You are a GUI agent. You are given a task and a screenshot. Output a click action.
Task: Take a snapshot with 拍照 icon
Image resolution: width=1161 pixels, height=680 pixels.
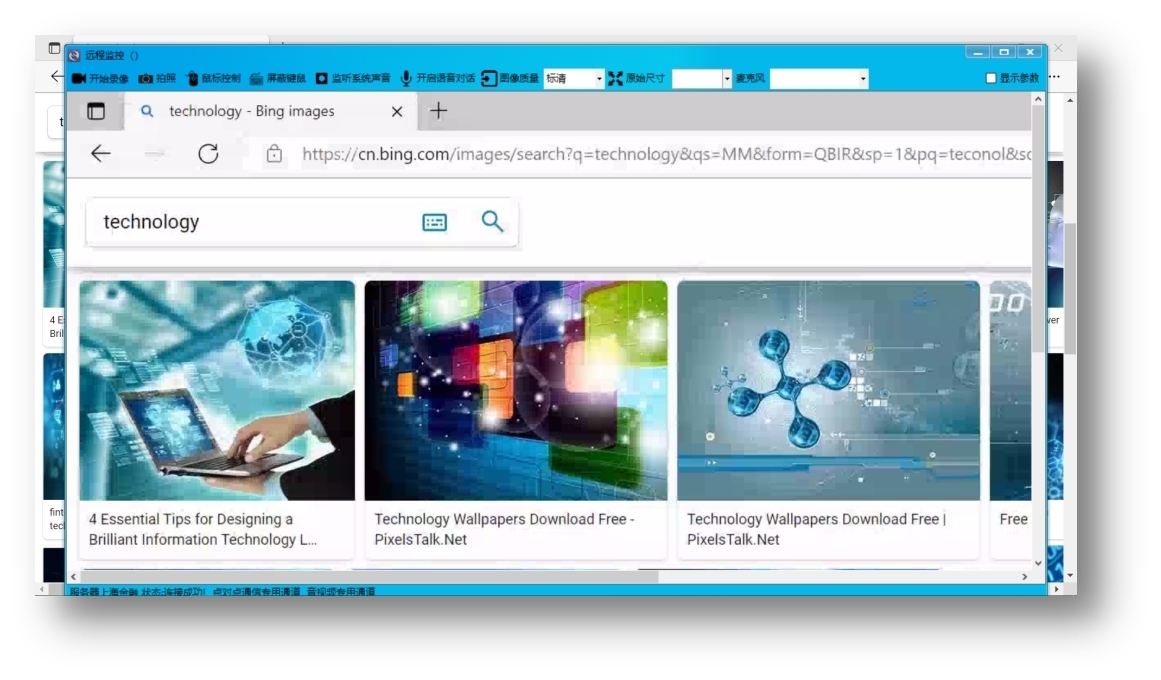pos(145,78)
